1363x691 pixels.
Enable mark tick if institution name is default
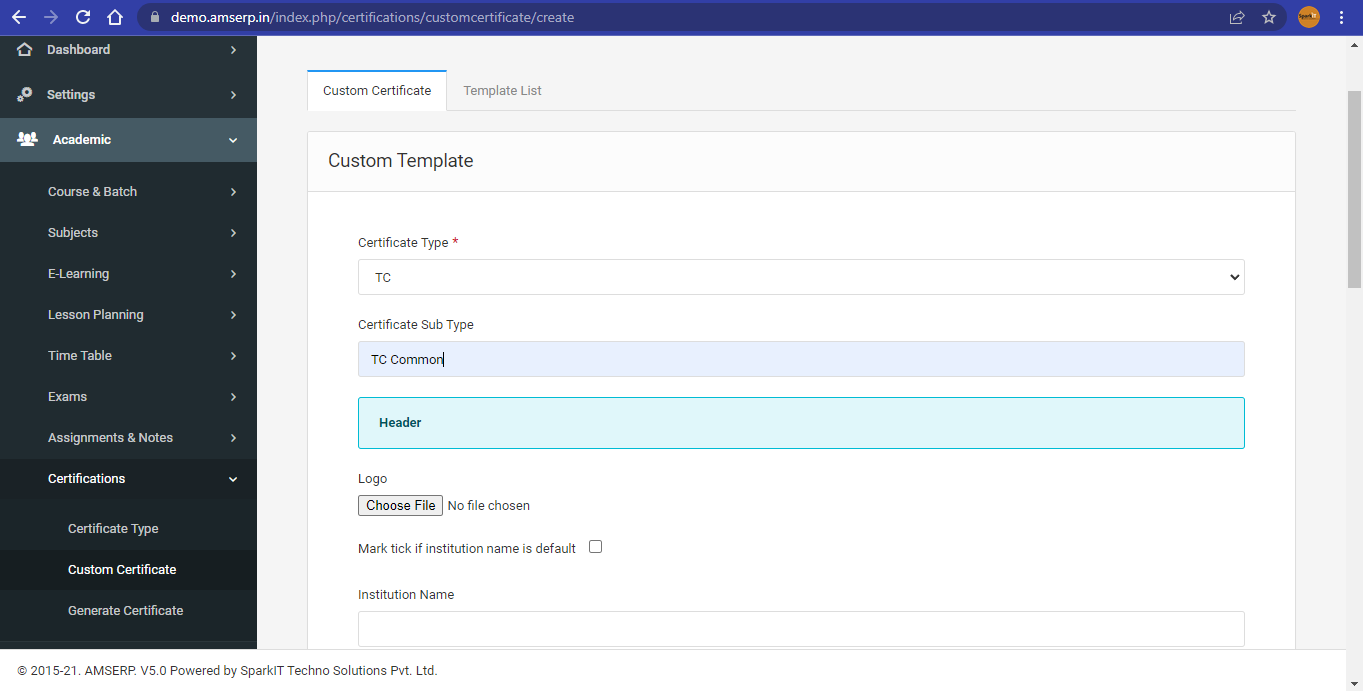coord(595,546)
